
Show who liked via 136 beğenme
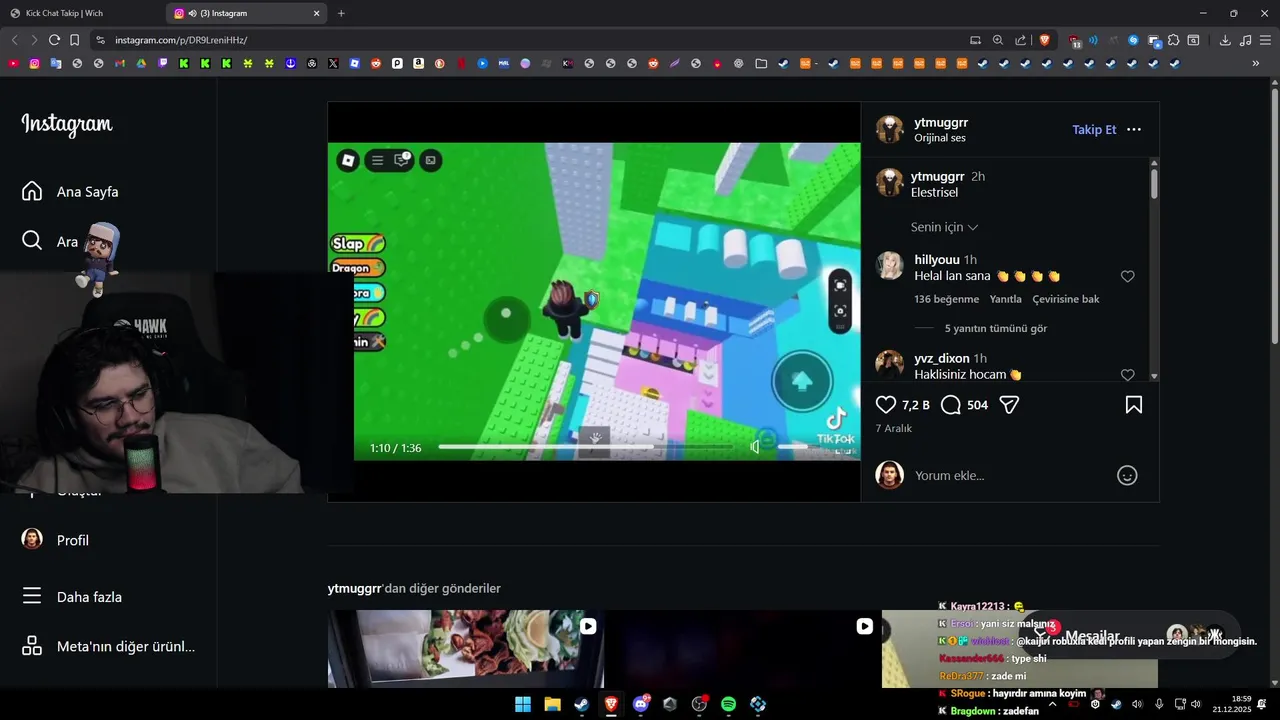coord(946,299)
